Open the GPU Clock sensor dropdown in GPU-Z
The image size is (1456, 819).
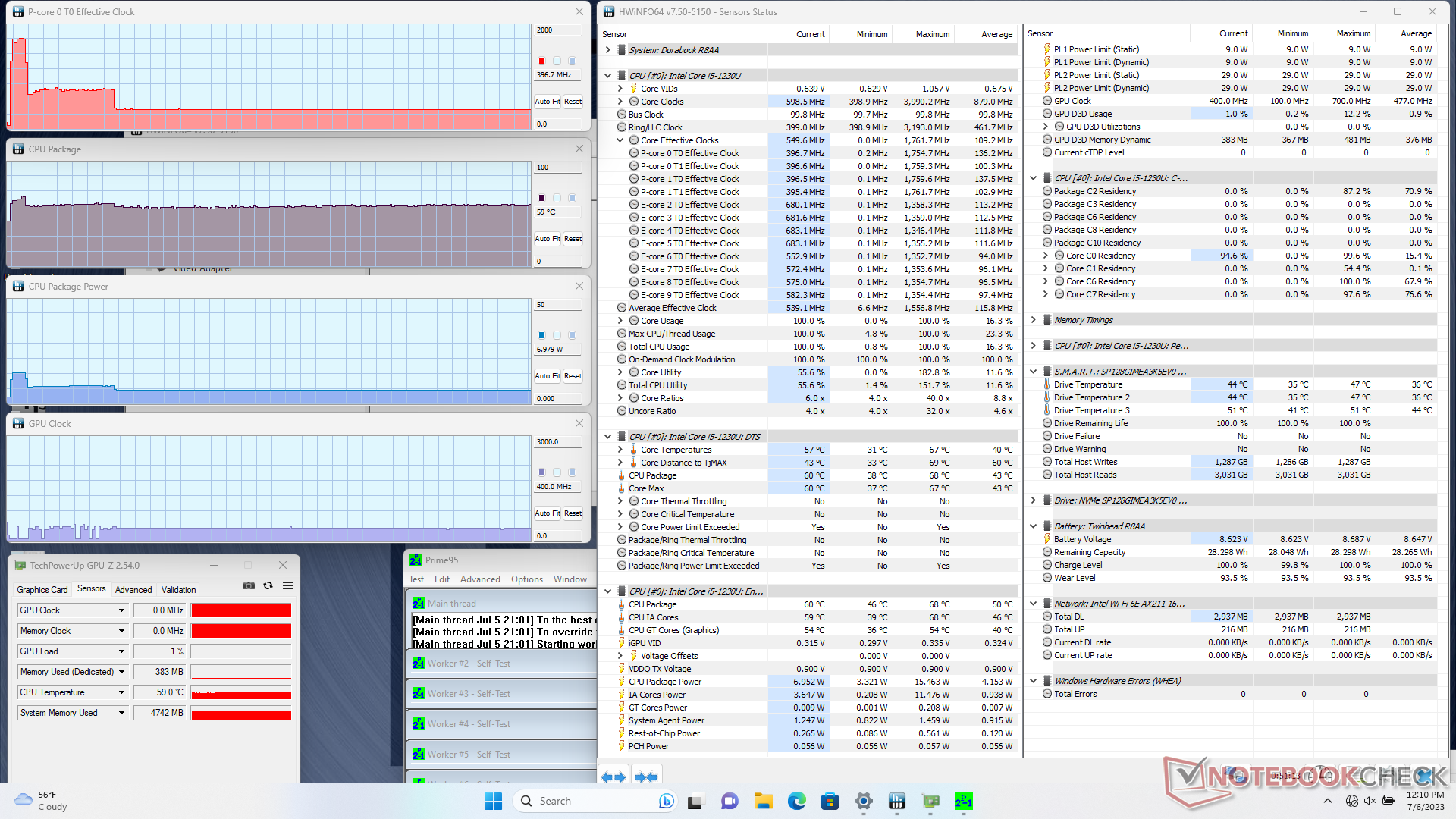pos(121,610)
